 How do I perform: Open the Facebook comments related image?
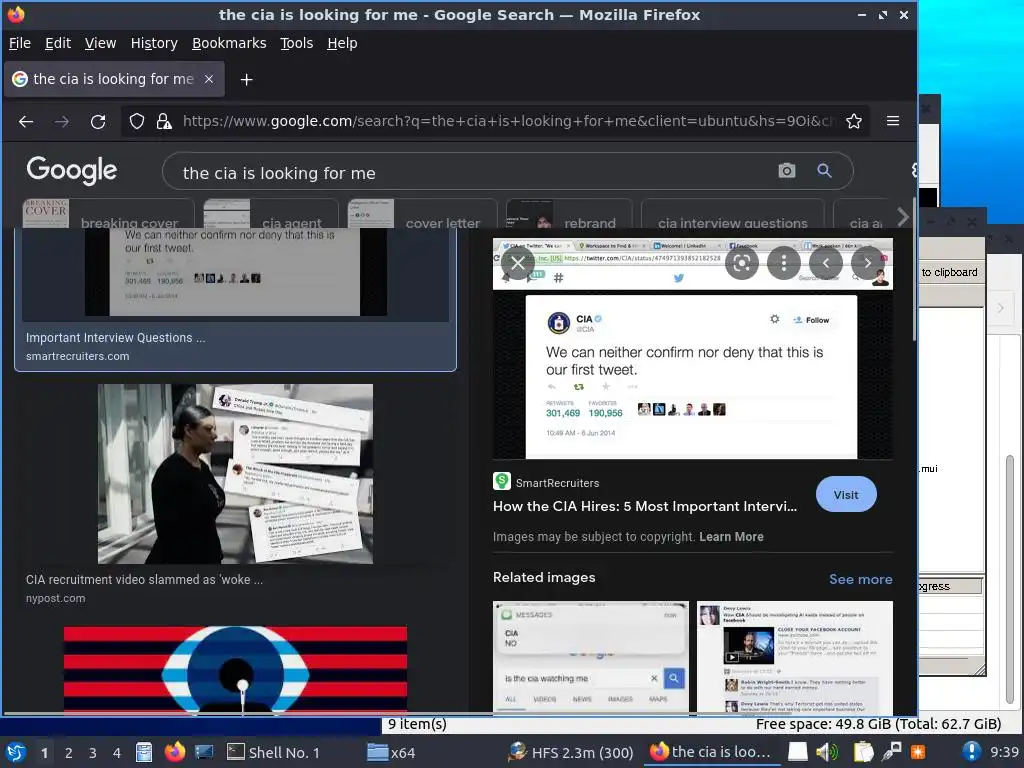coord(794,657)
